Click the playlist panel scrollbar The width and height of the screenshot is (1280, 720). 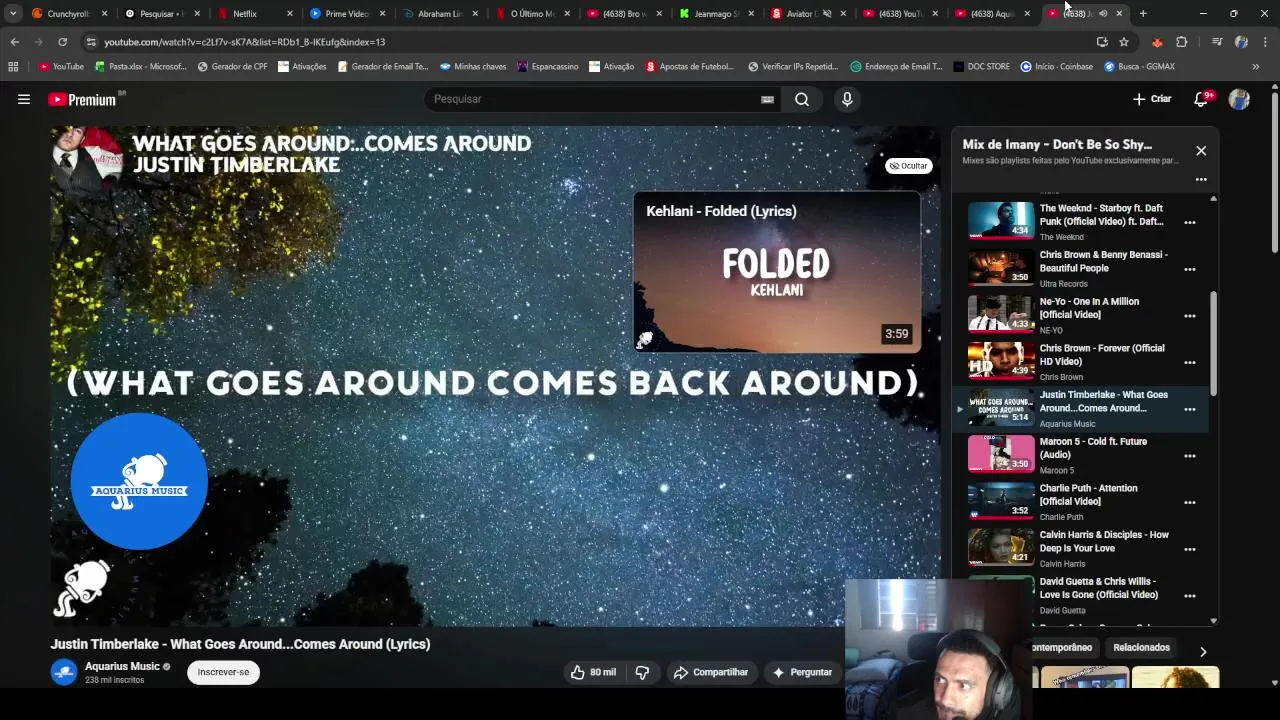click(x=1214, y=343)
